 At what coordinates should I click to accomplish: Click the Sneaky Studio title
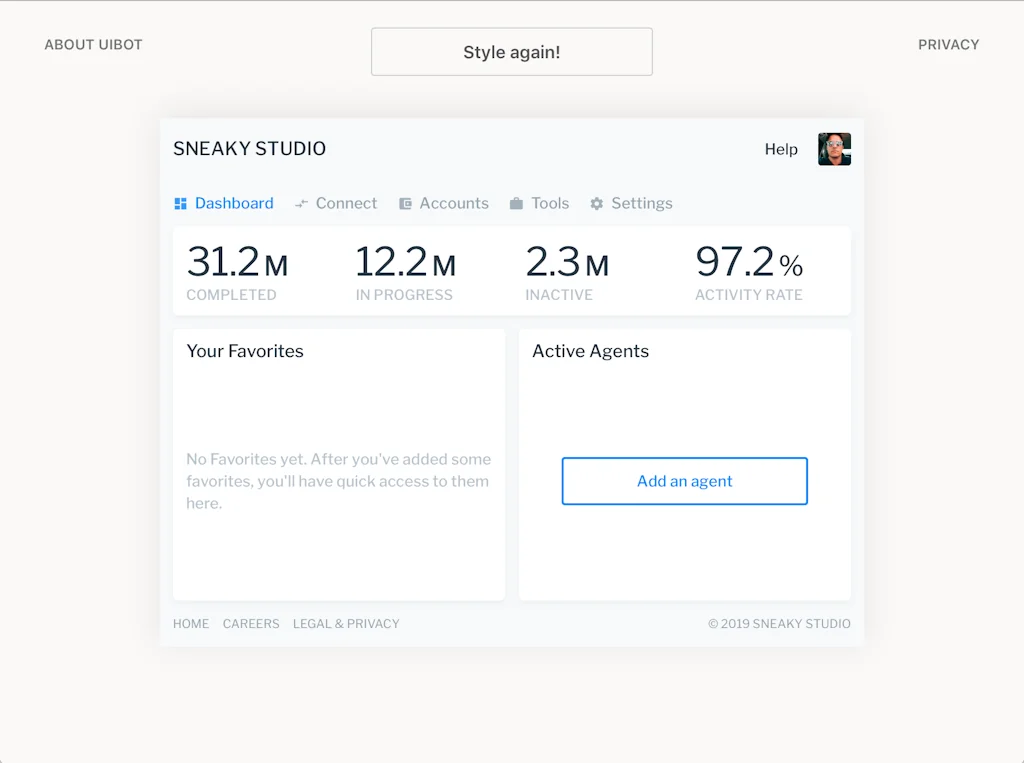[x=250, y=149]
